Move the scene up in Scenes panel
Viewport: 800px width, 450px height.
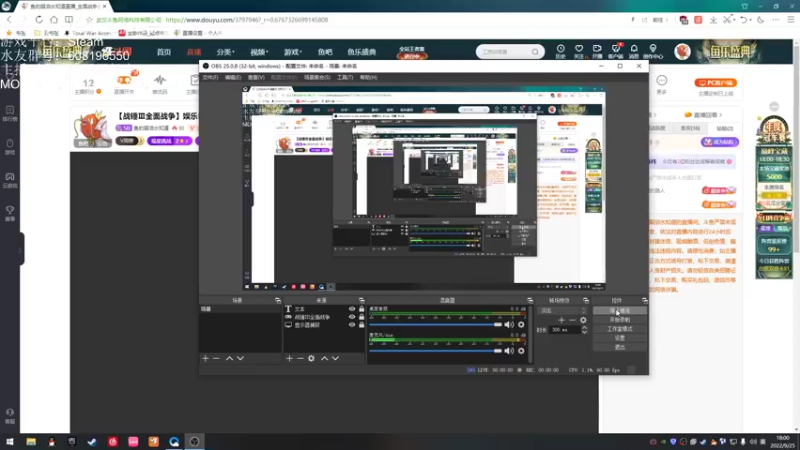[x=229, y=359]
